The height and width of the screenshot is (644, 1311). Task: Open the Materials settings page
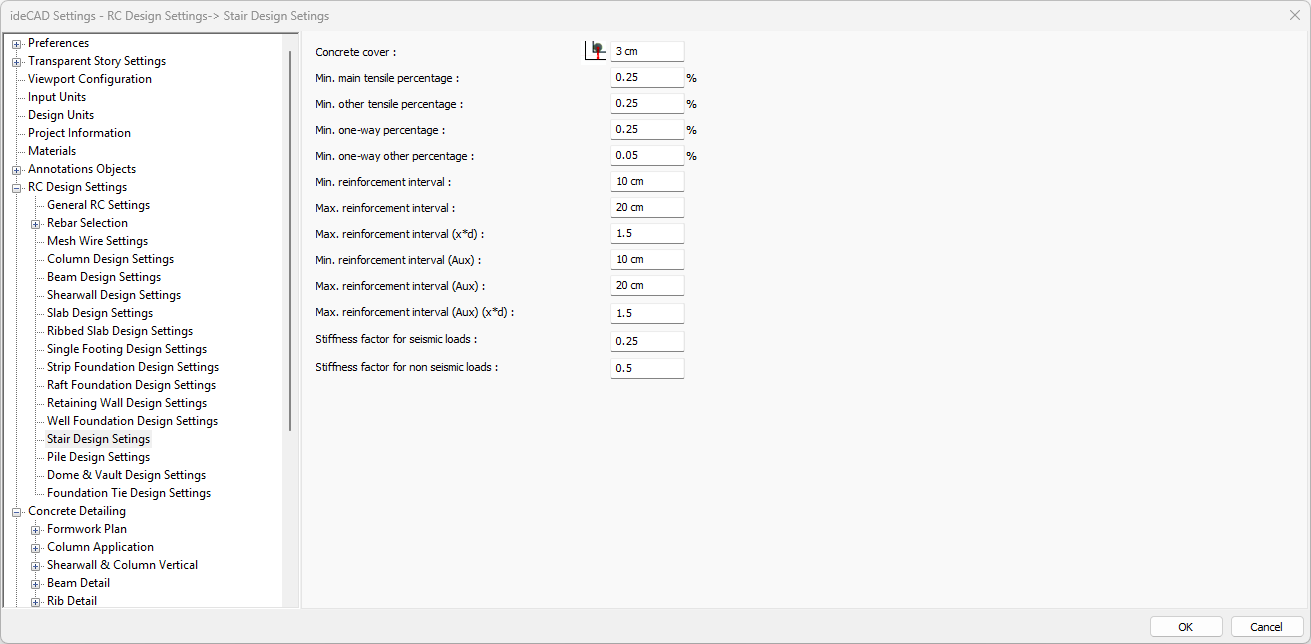[52, 151]
